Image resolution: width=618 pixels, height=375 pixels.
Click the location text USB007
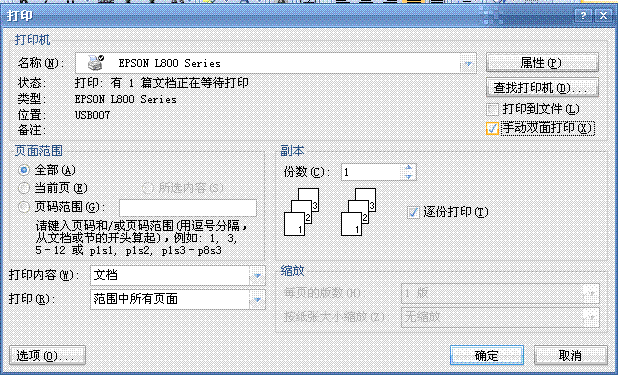(x=93, y=115)
